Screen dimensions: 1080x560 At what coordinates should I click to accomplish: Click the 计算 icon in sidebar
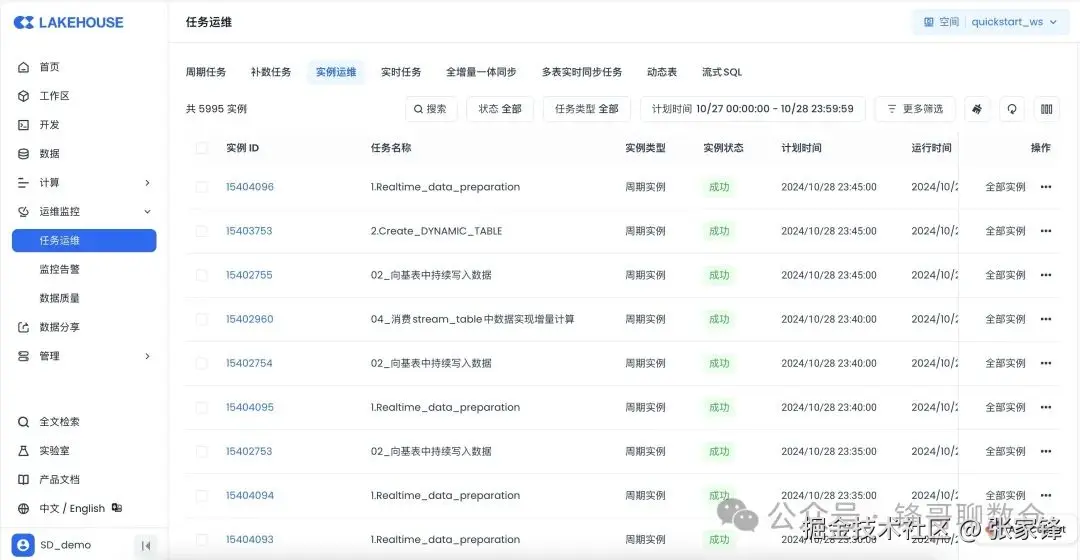pos(23,183)
